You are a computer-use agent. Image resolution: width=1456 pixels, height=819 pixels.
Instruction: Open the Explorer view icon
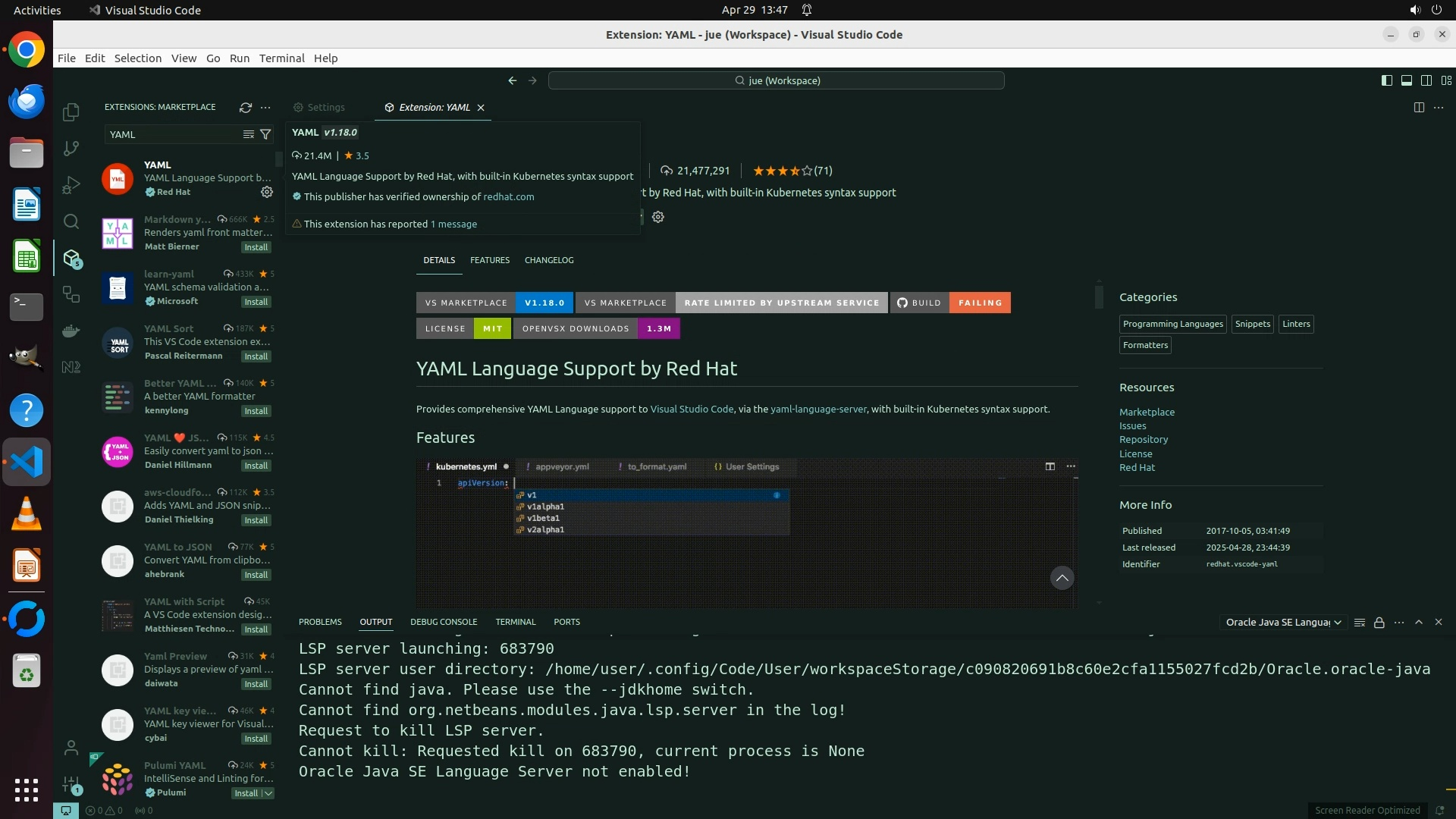click(71, 112)
